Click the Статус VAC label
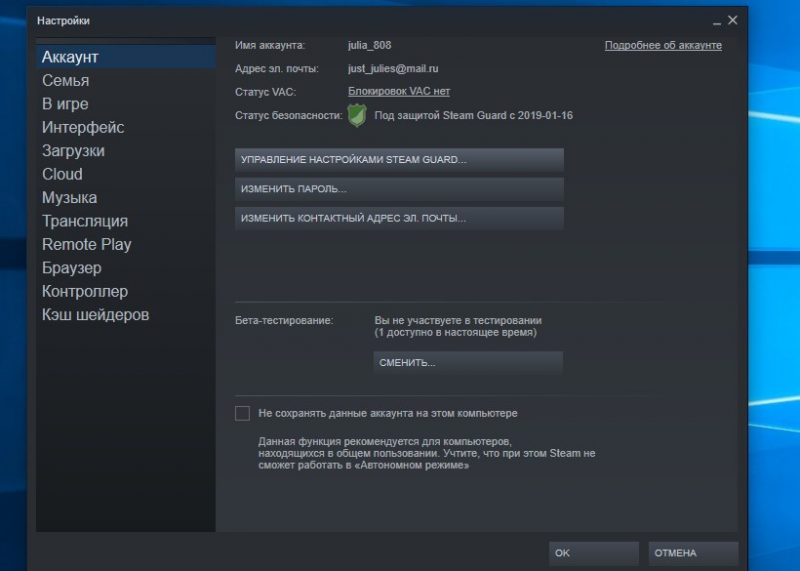800x571 pixels. click(265, 92)
